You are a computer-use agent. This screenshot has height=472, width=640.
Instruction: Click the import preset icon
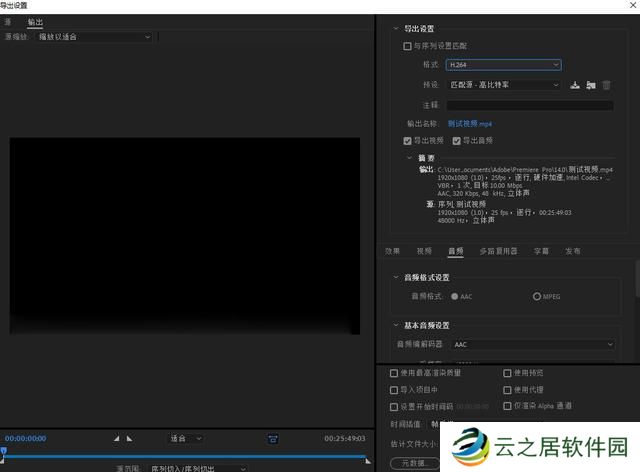(591, 85)
